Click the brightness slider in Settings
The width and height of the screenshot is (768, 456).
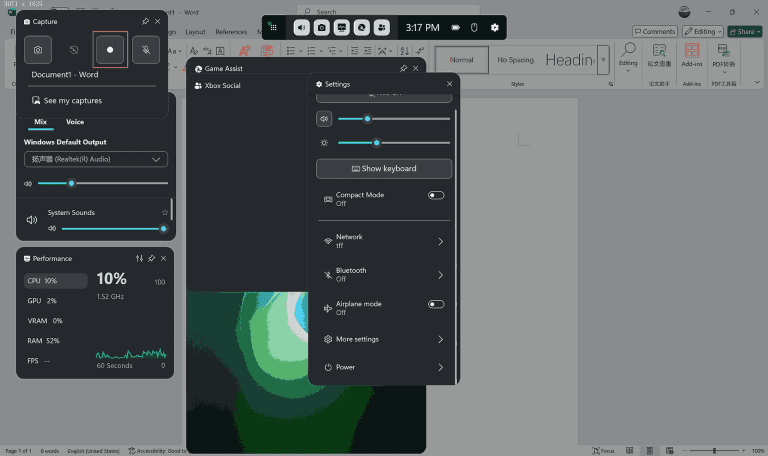393,143
